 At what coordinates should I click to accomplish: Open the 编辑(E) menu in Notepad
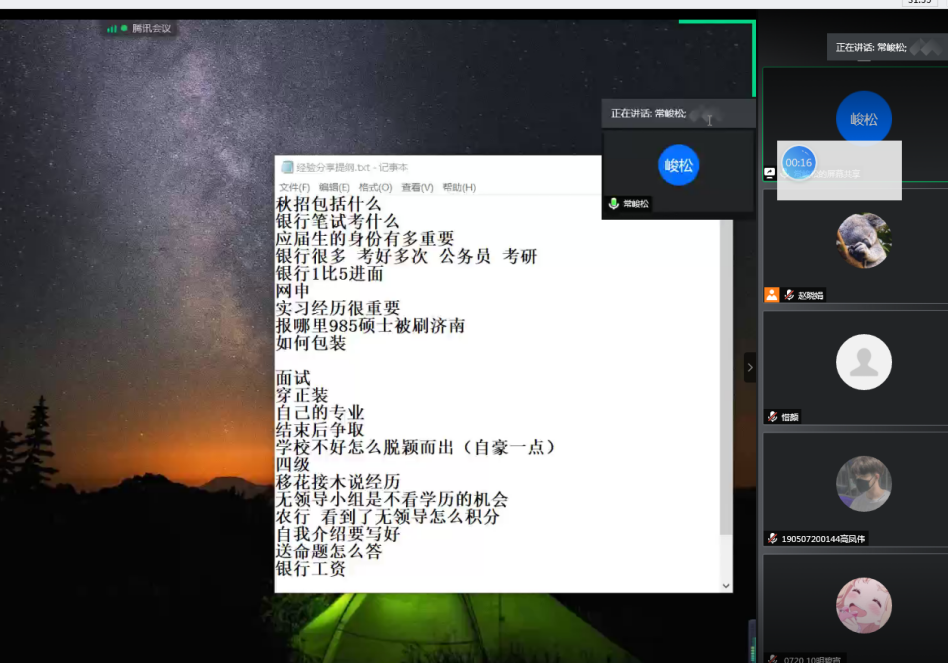(334, 188)
